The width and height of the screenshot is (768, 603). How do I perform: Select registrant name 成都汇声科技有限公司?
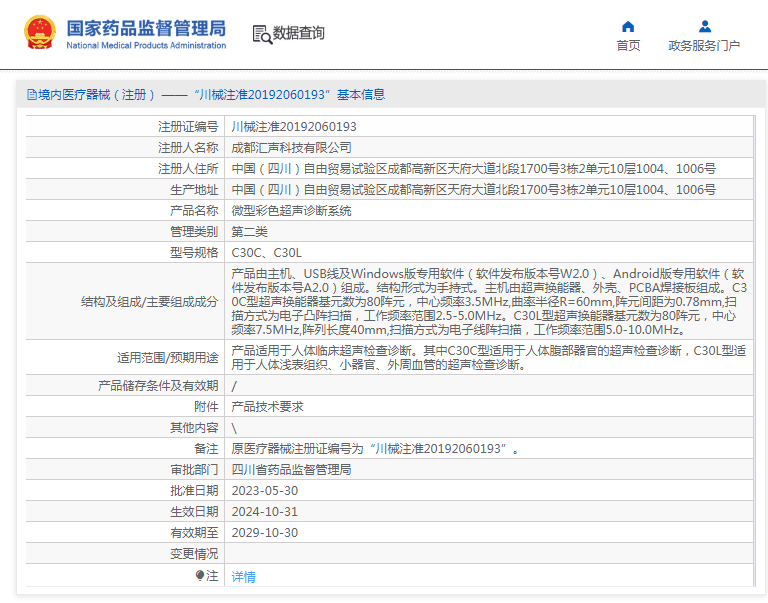(x=284, y=148)
